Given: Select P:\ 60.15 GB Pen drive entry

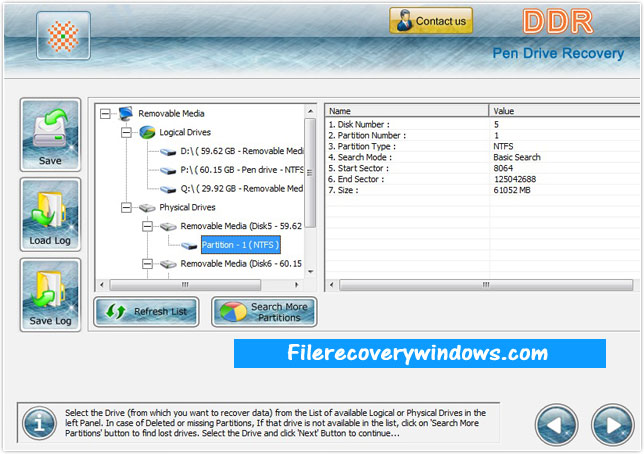Looking at the screenshot, I should point(242,170).
